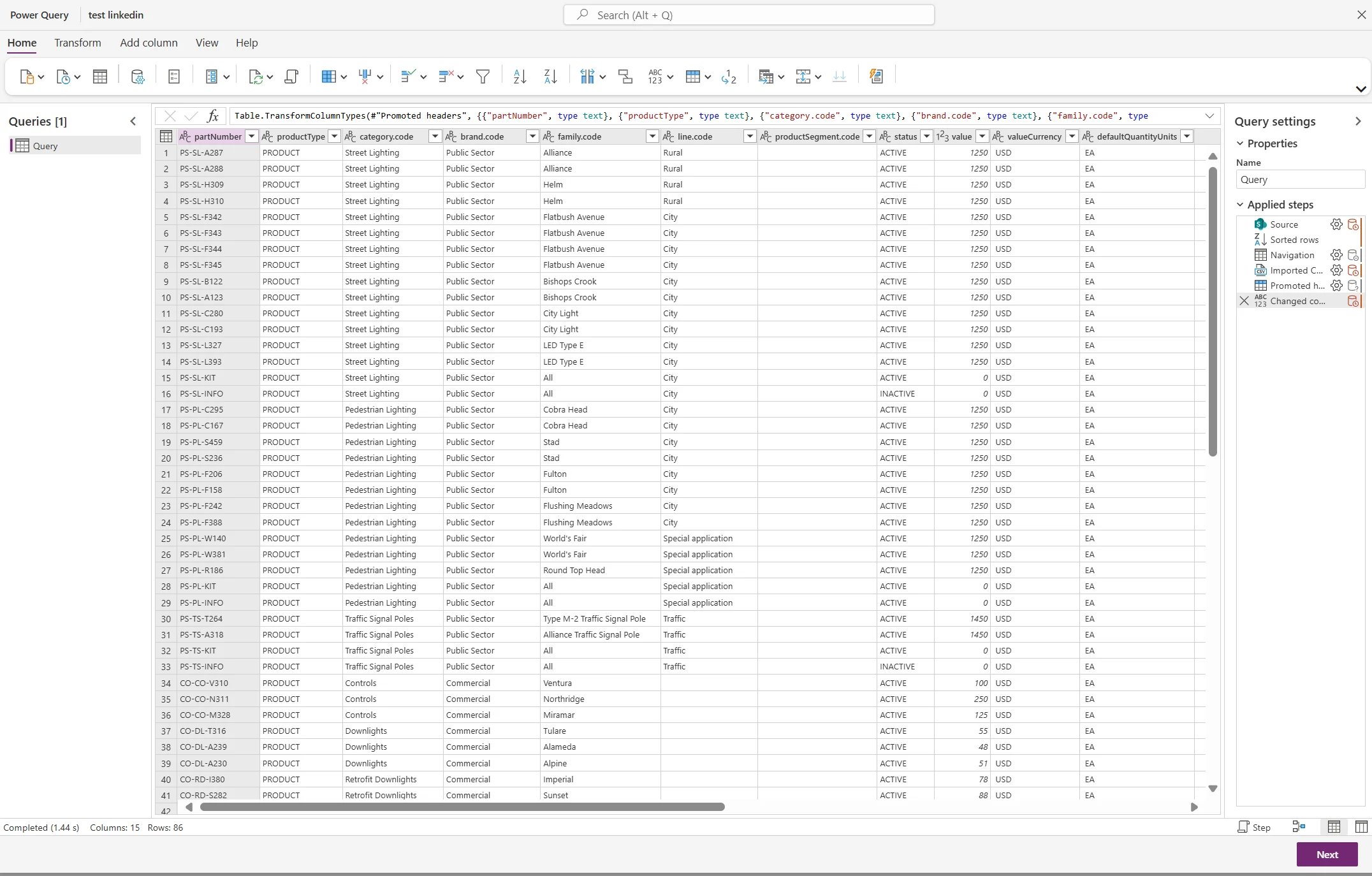Click the lightning export template icon

click(877, 77)
